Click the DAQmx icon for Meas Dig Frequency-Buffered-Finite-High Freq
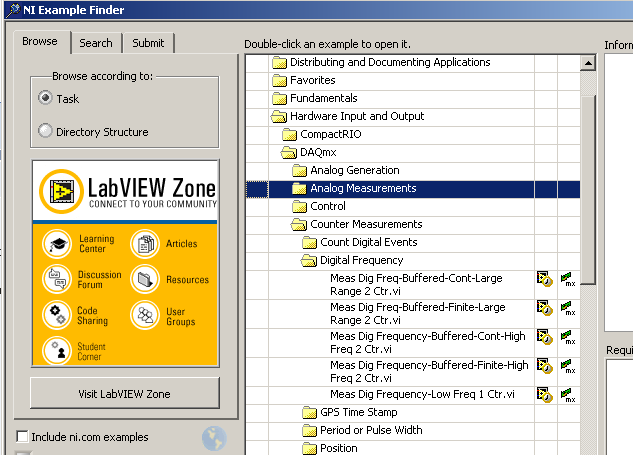This screenshot has width=633, height=455. tap(568, 366)
